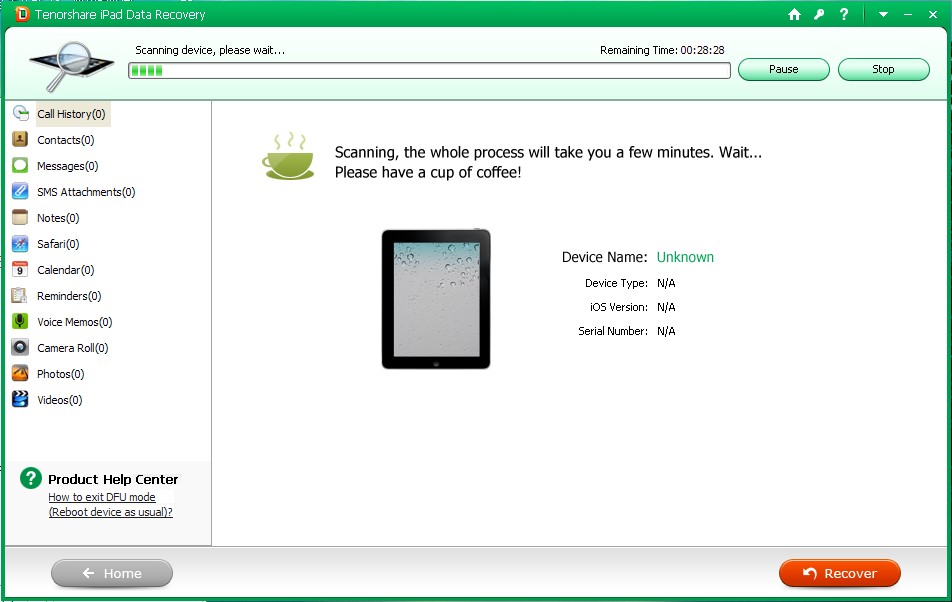Open the register key icon in the title bar
Screen dimensions: 952x602
tap(819, 15)
